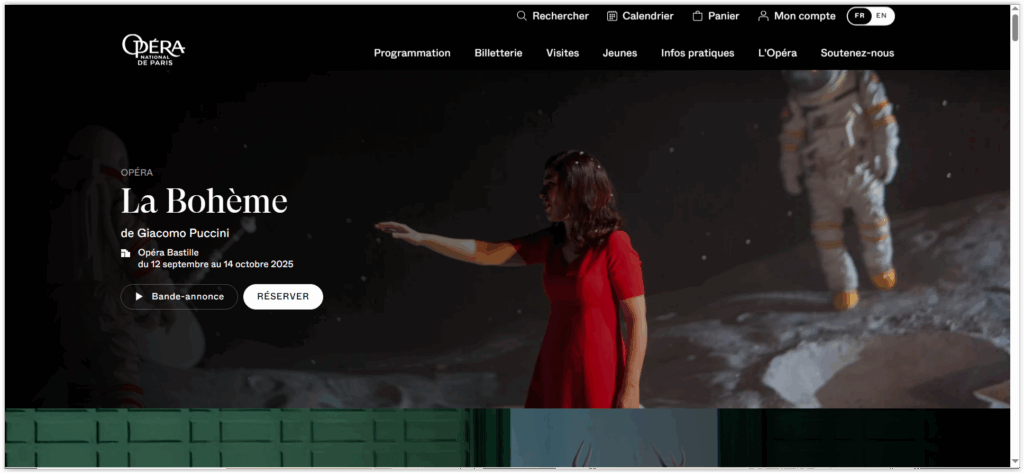Viewport: 1024px width, 473px height.
Task: Open the Mon compte link
Action: 797,16
